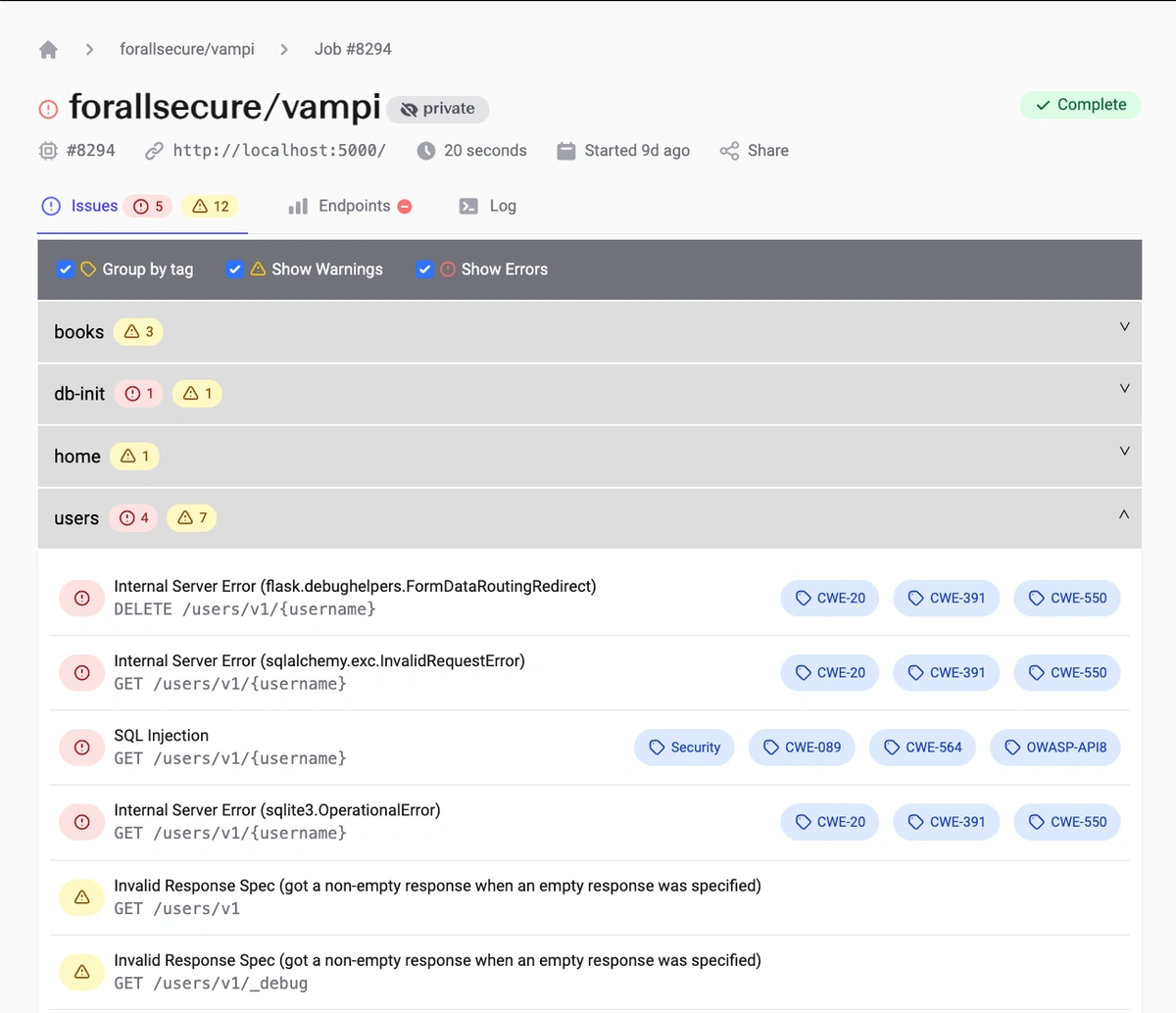Click the home icon in breadcrumb
This screenshot has height=1013, width=1176.
[x=48, y=50]
